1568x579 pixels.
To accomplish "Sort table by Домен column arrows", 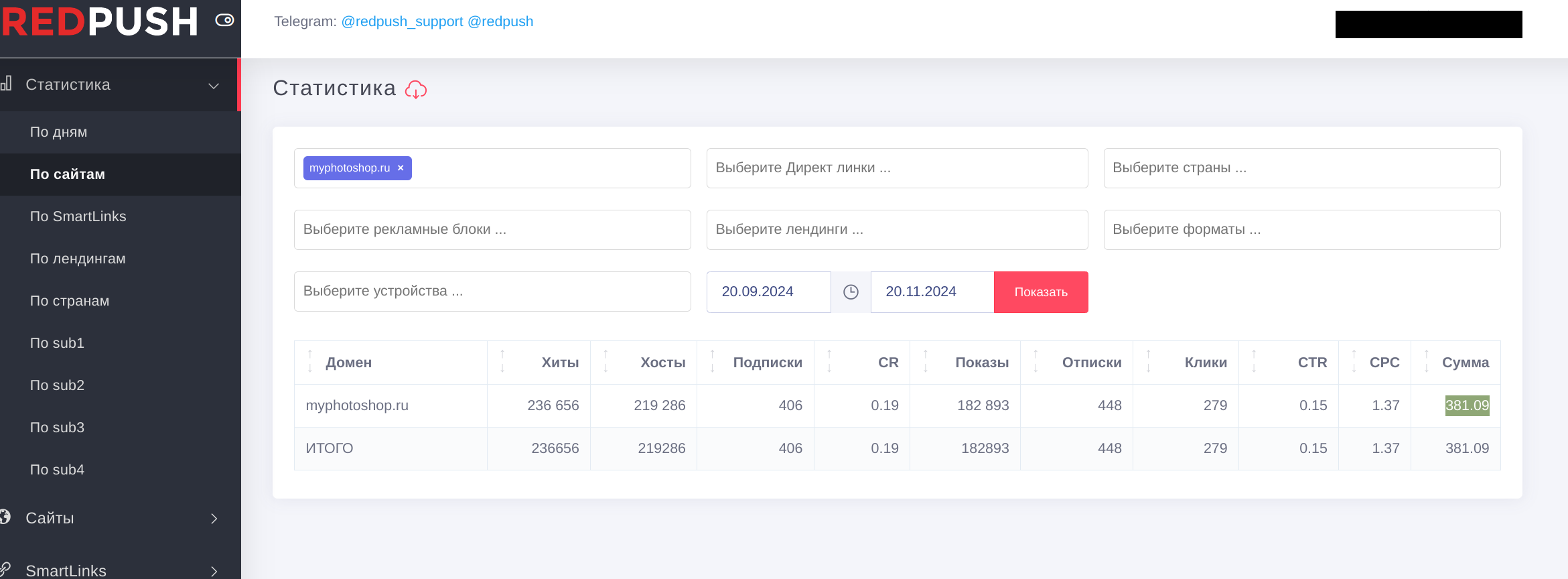I will 310,362.
